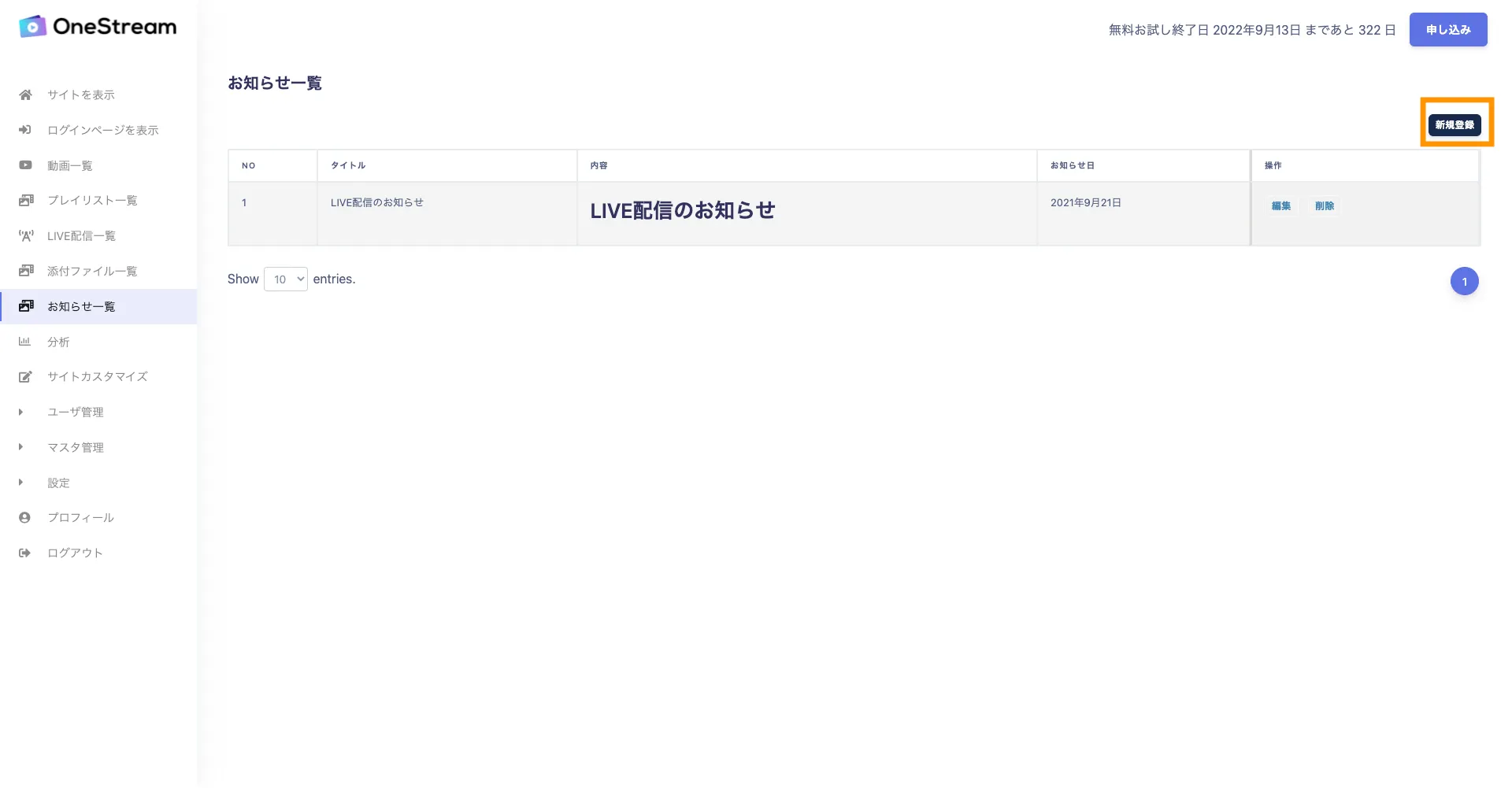The height and width of the screenshot is (788, 1512).
Task: Go to 動画一覧 in sidebar
Action: tap(70, 165)
